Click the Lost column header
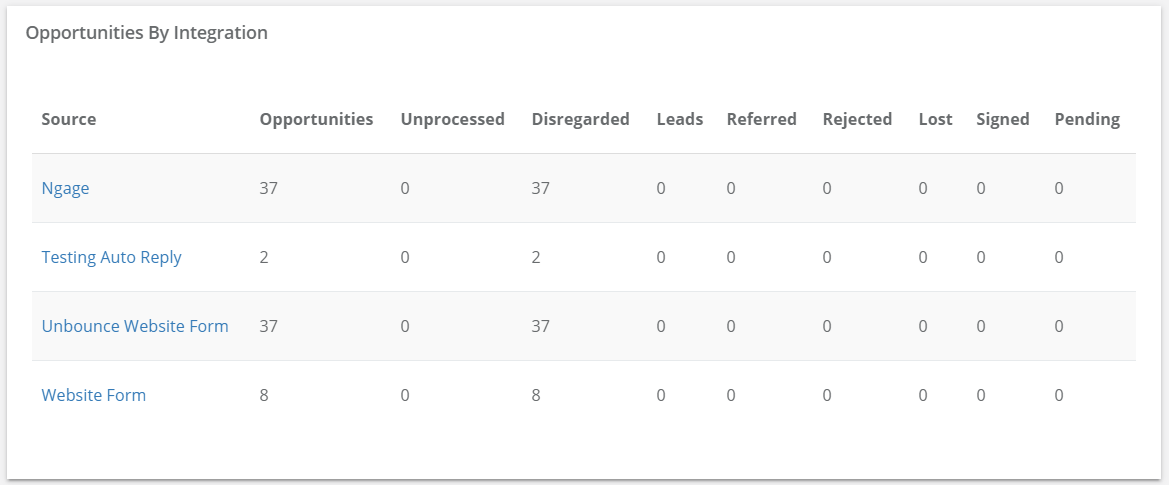 point(936,119)
